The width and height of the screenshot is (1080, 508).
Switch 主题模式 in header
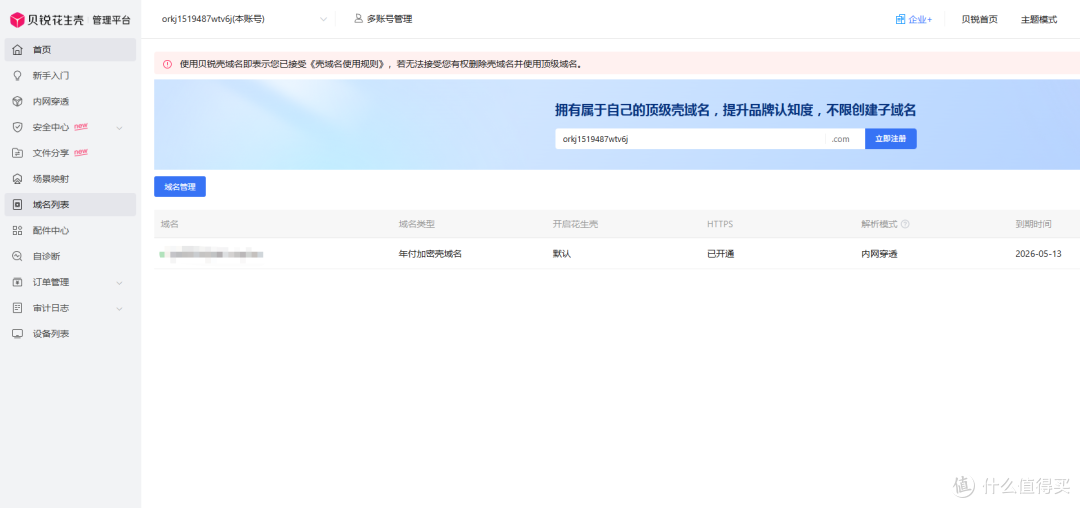pyautogui.click(x=1039, y=20)
